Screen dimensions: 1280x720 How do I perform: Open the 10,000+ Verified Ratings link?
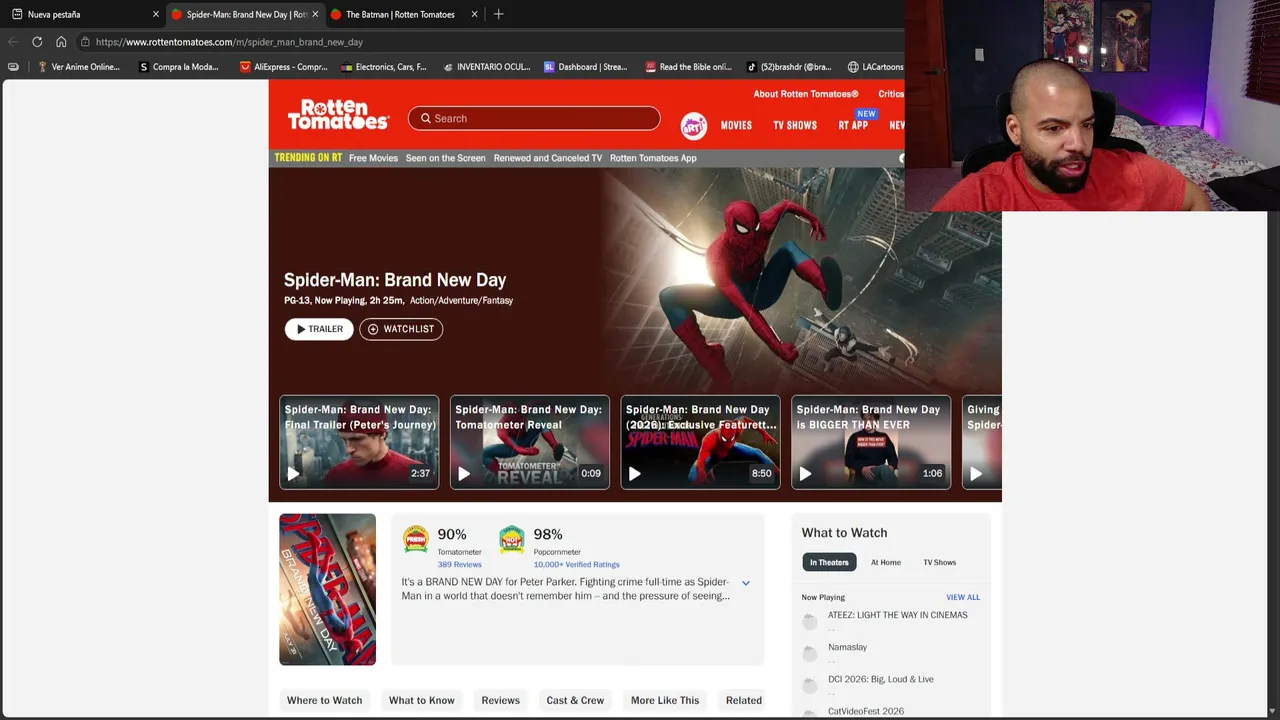tap(576, 564)
